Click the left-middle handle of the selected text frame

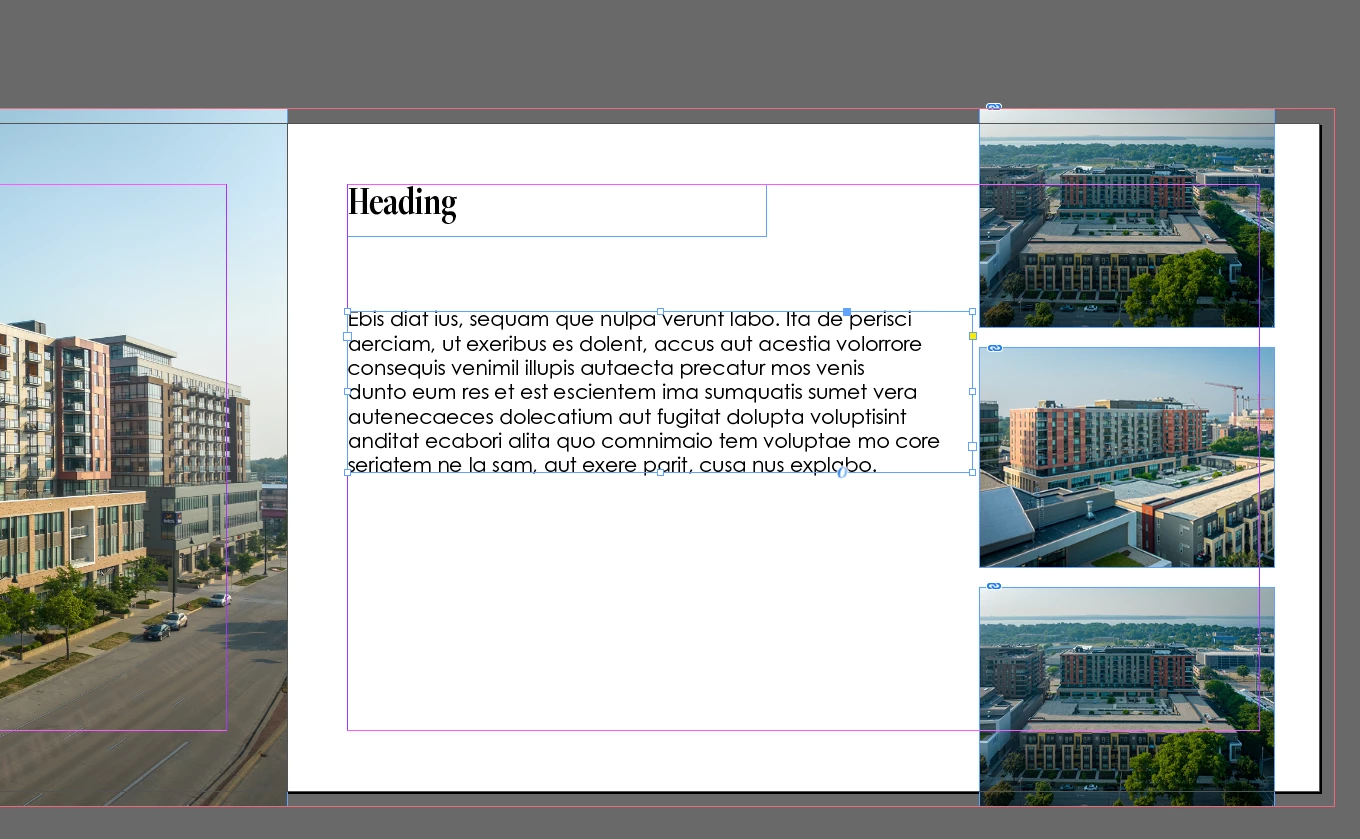[348, 392]
